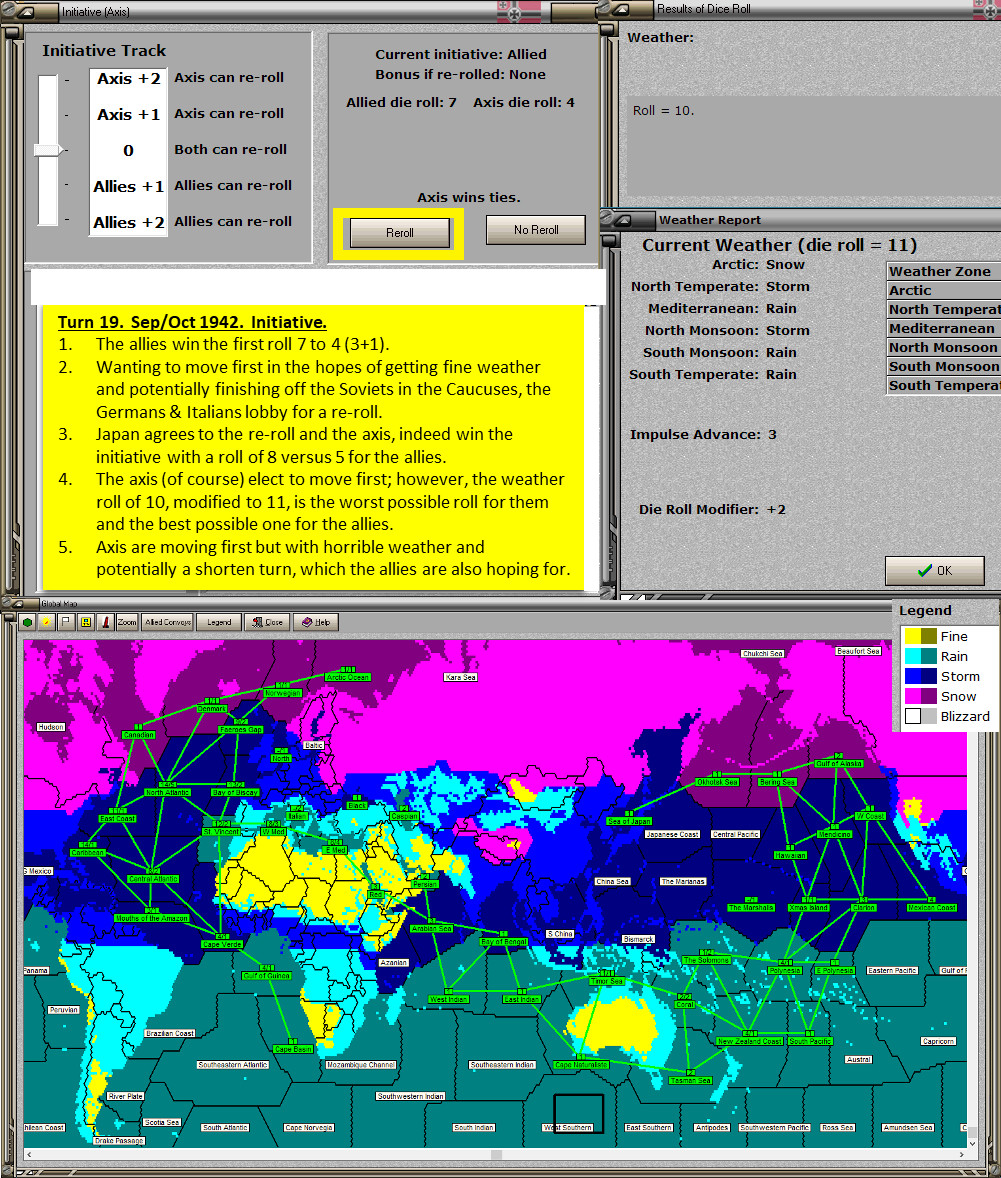
Task: Select the North Monsoon row in Weather Zone table
Action: [944, 347]
